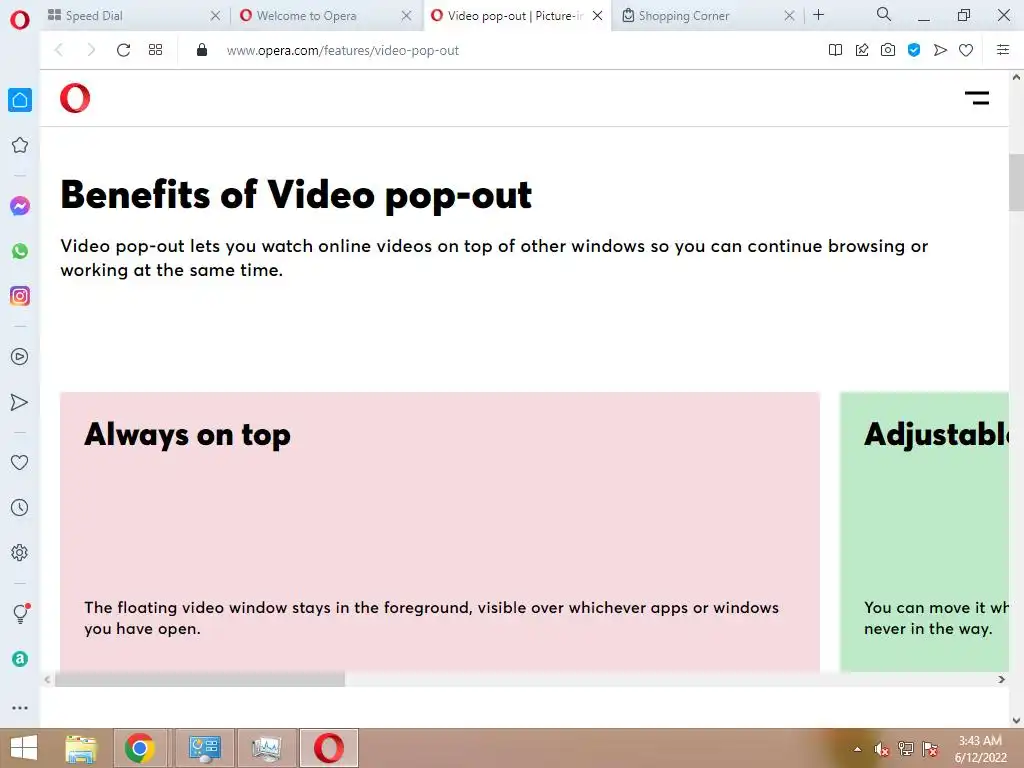Open the Opera website hamburger menu
1024x768 pixels.
pos(977,98)
